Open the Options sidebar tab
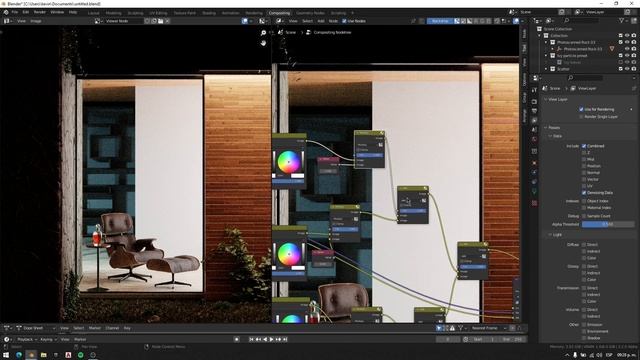 (524, 79)
